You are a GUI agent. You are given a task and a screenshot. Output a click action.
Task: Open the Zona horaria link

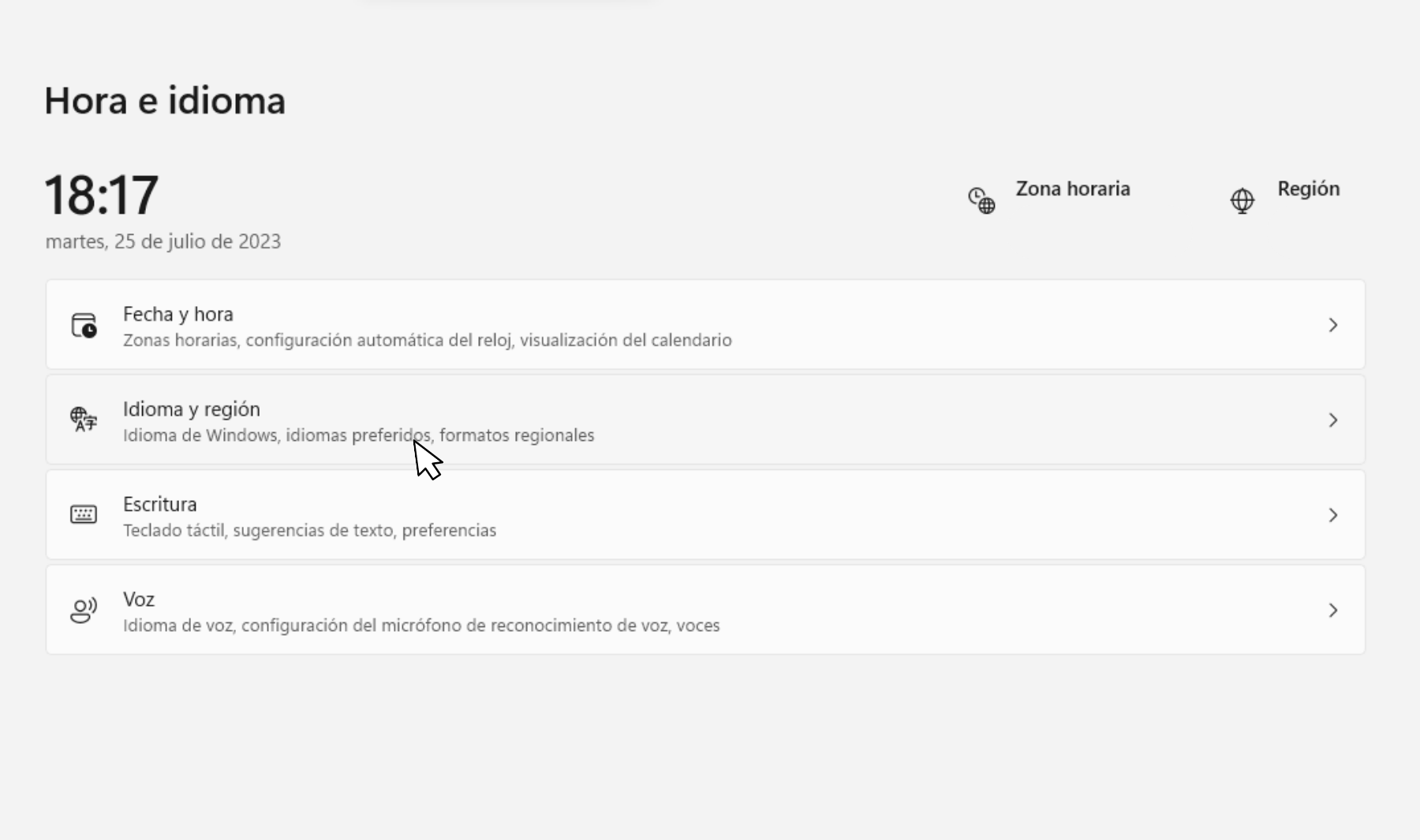click(x=1072, y=189)
